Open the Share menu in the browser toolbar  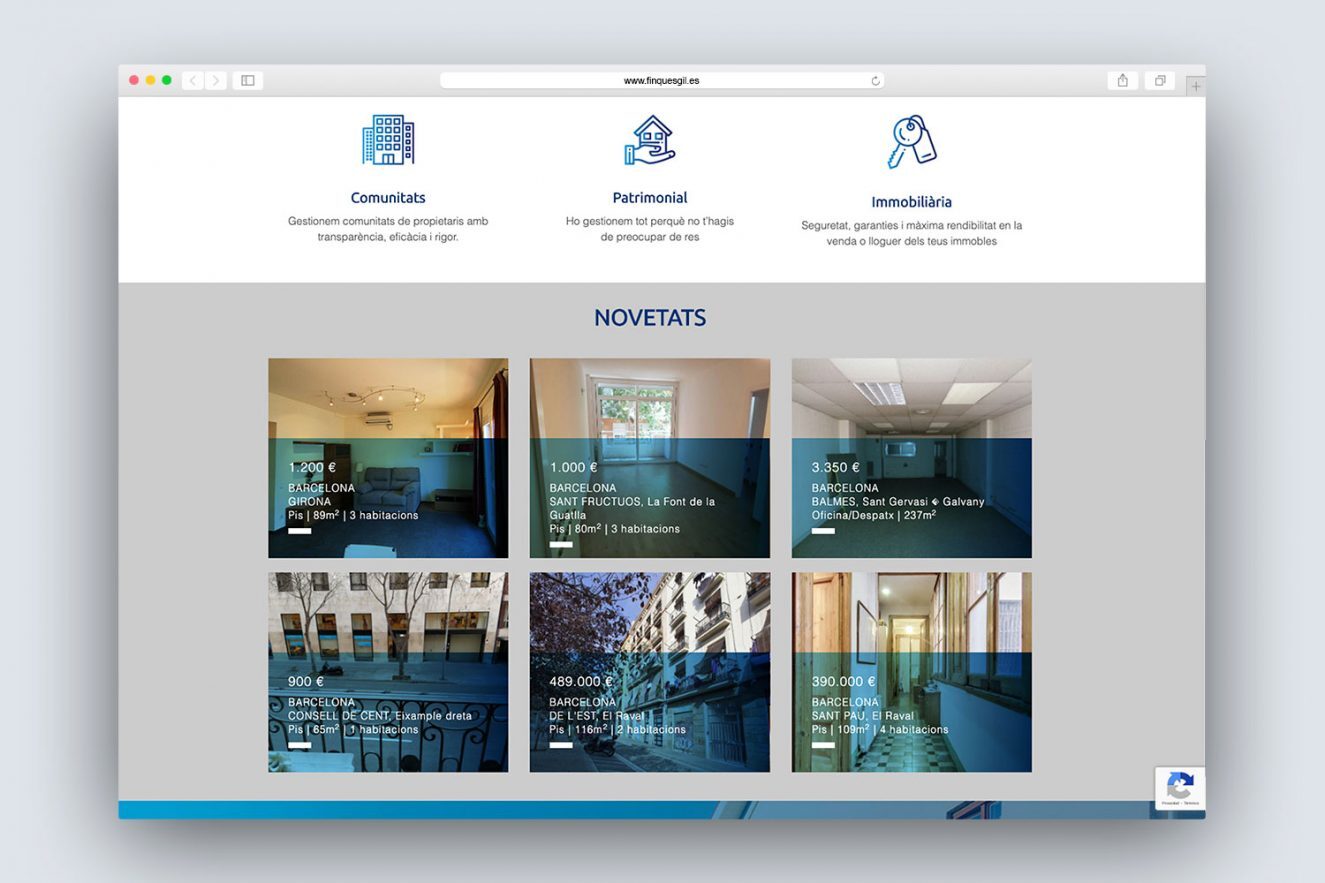click(x=1122, y=80)
